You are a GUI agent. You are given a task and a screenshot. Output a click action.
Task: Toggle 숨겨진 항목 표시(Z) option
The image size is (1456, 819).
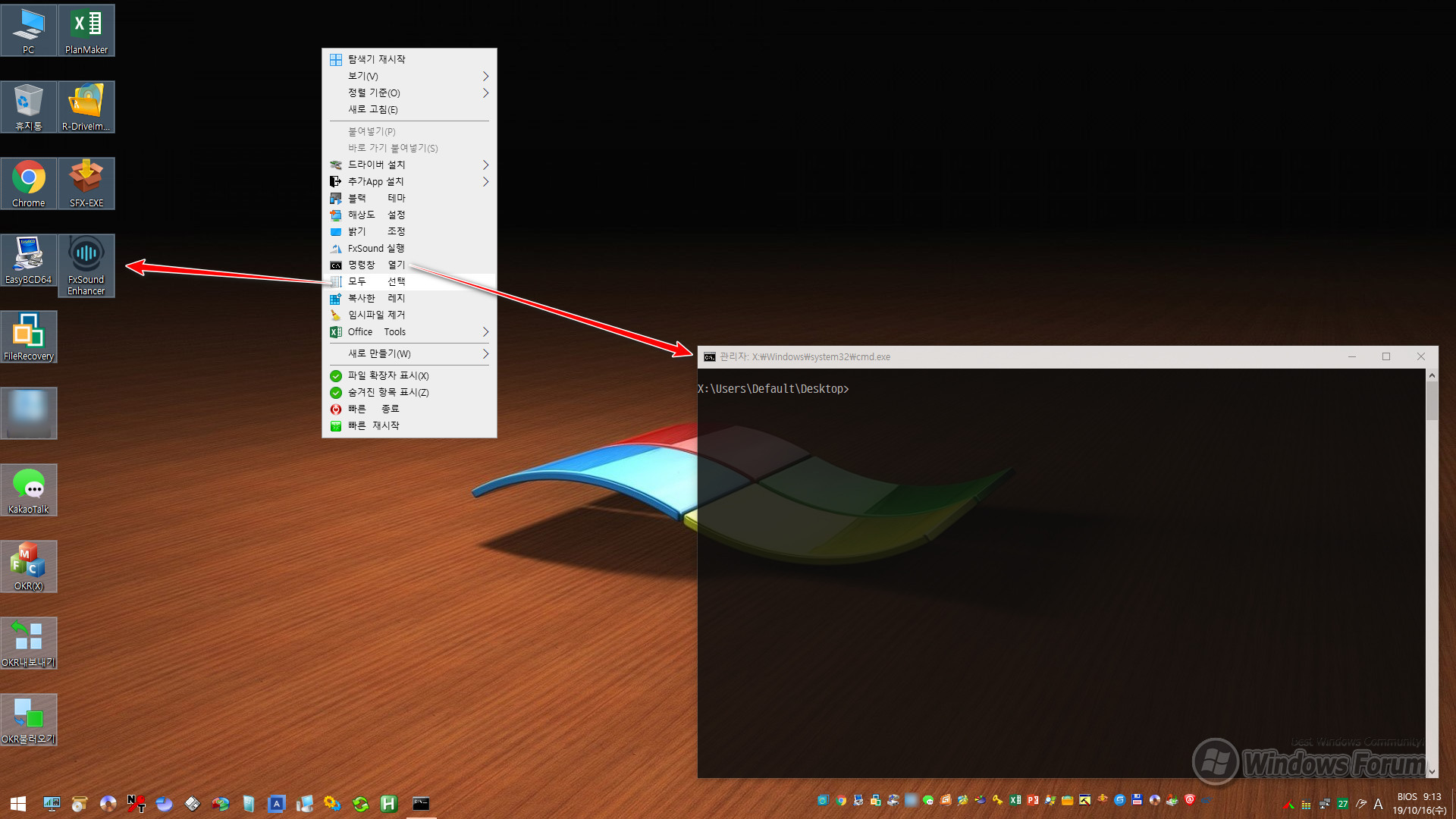coord(409,393)
